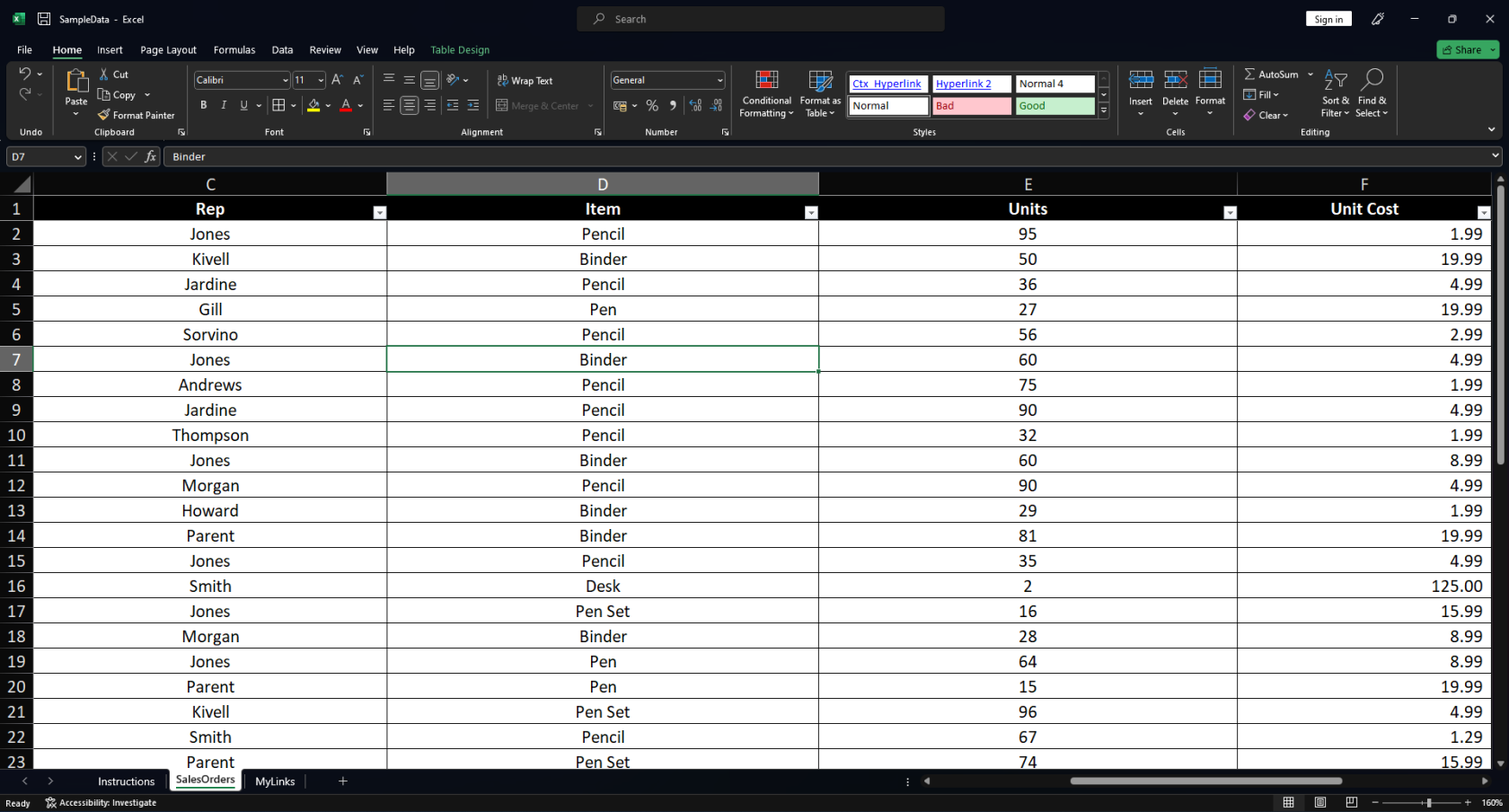1509x812 pixels.
Task: Click the Delete cells icon
Action: [x=1175, y=80]
